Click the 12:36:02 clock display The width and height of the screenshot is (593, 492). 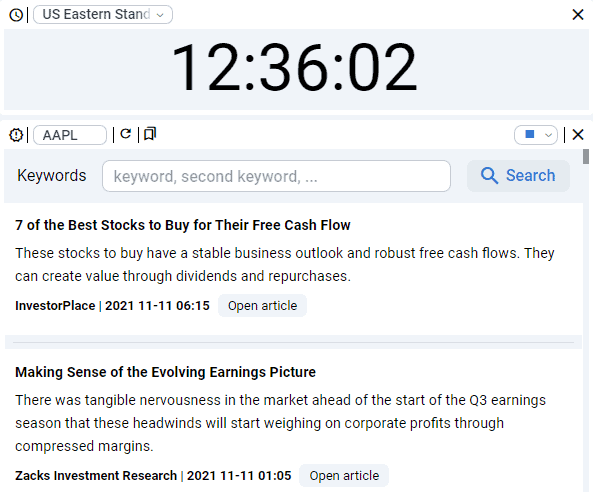pos(294,67)
